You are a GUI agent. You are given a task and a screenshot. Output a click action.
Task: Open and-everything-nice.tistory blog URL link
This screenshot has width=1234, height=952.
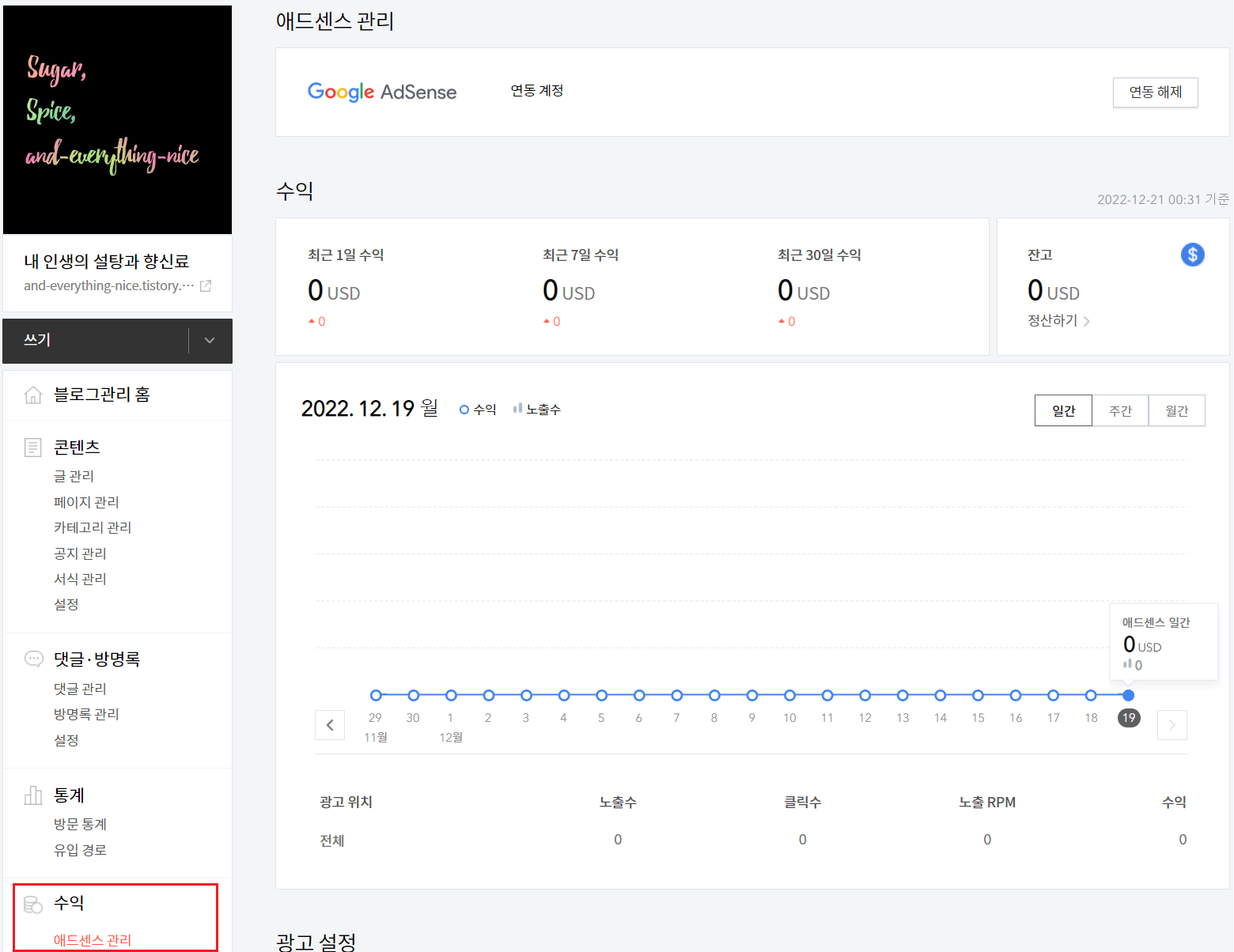tap(108, 285)
